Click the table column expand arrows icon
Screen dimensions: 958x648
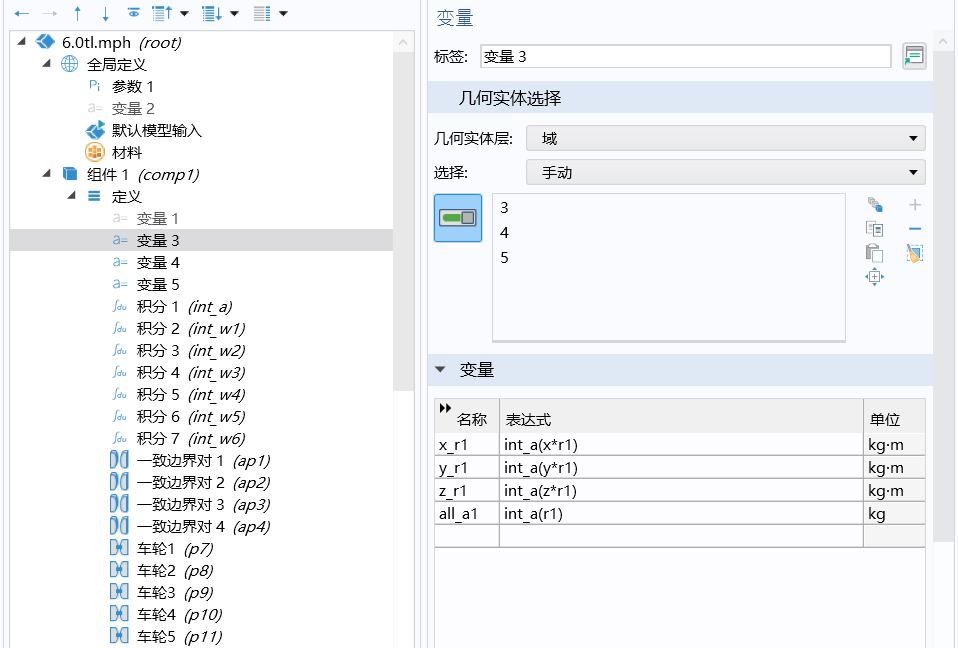coord(445,408)
